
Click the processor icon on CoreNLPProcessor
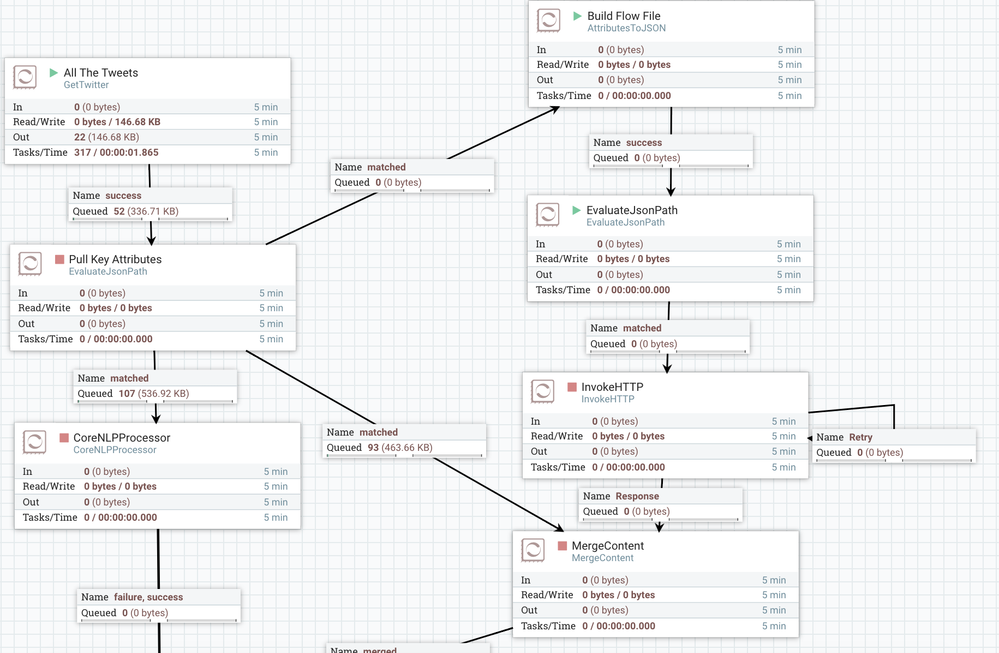click(35, 441)
